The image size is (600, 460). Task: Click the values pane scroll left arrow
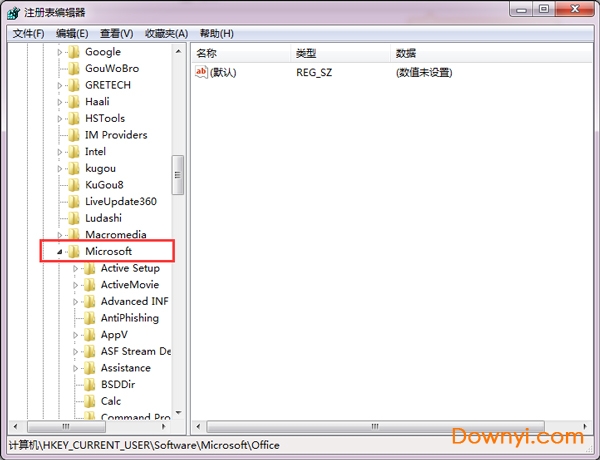click(x=198, y=426)
